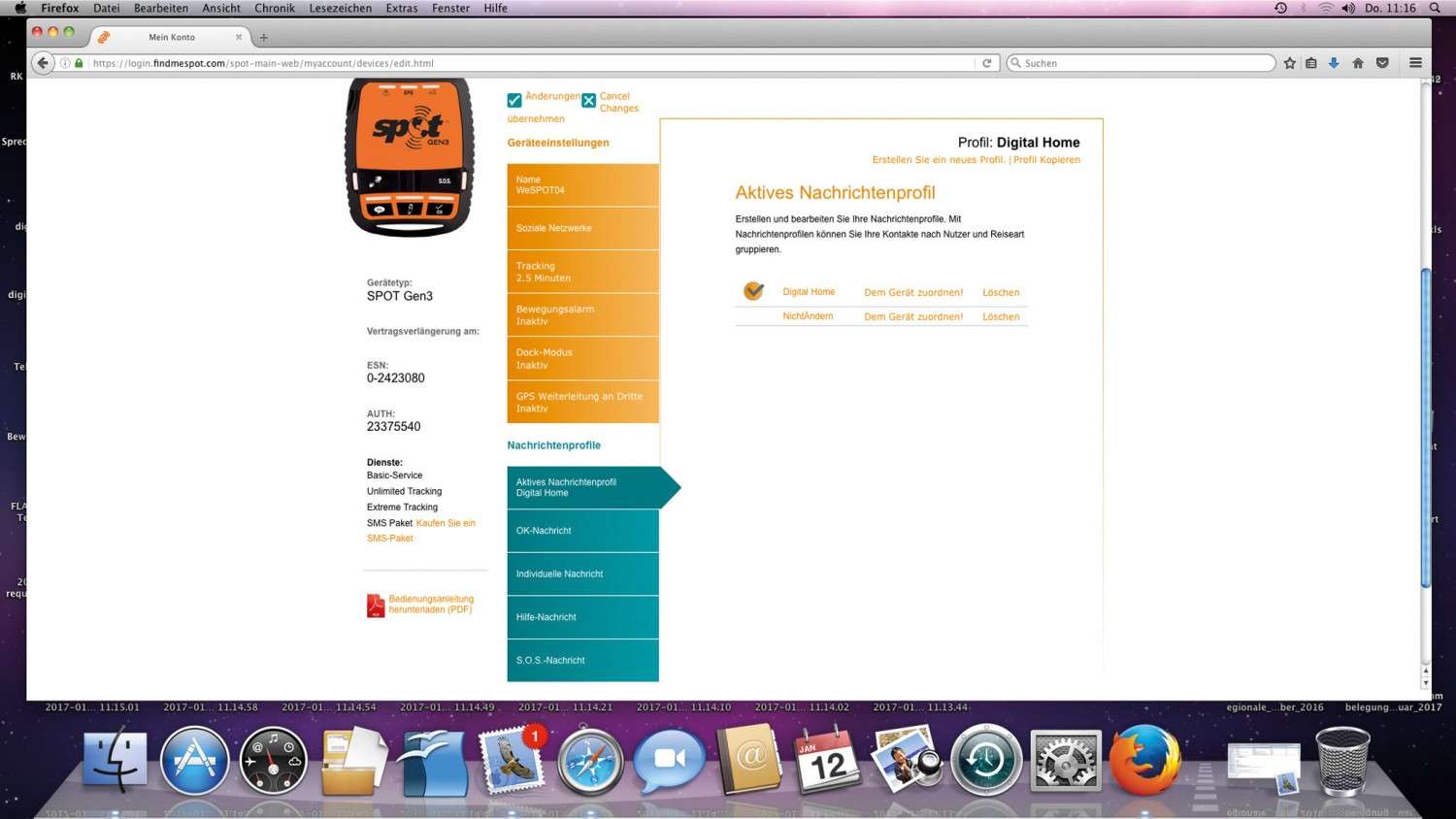
Task: Open the Lesezeichen menu
Action: (341, 8)
